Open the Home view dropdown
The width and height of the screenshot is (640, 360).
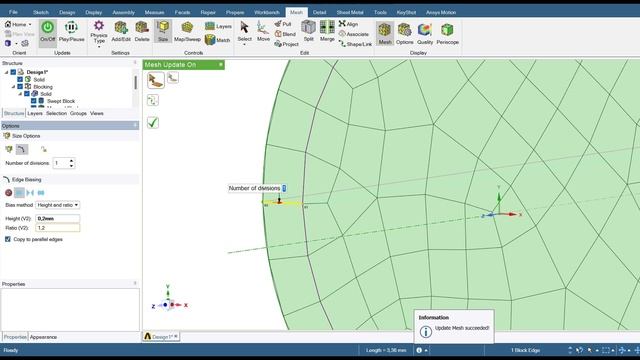[x=30, y=24]
